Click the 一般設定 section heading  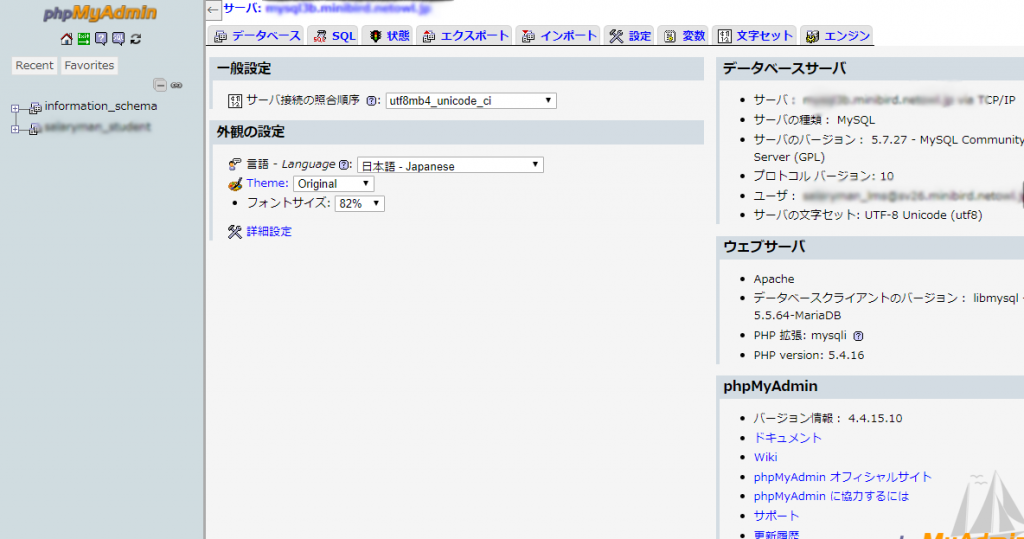click(x=244, y=69)
